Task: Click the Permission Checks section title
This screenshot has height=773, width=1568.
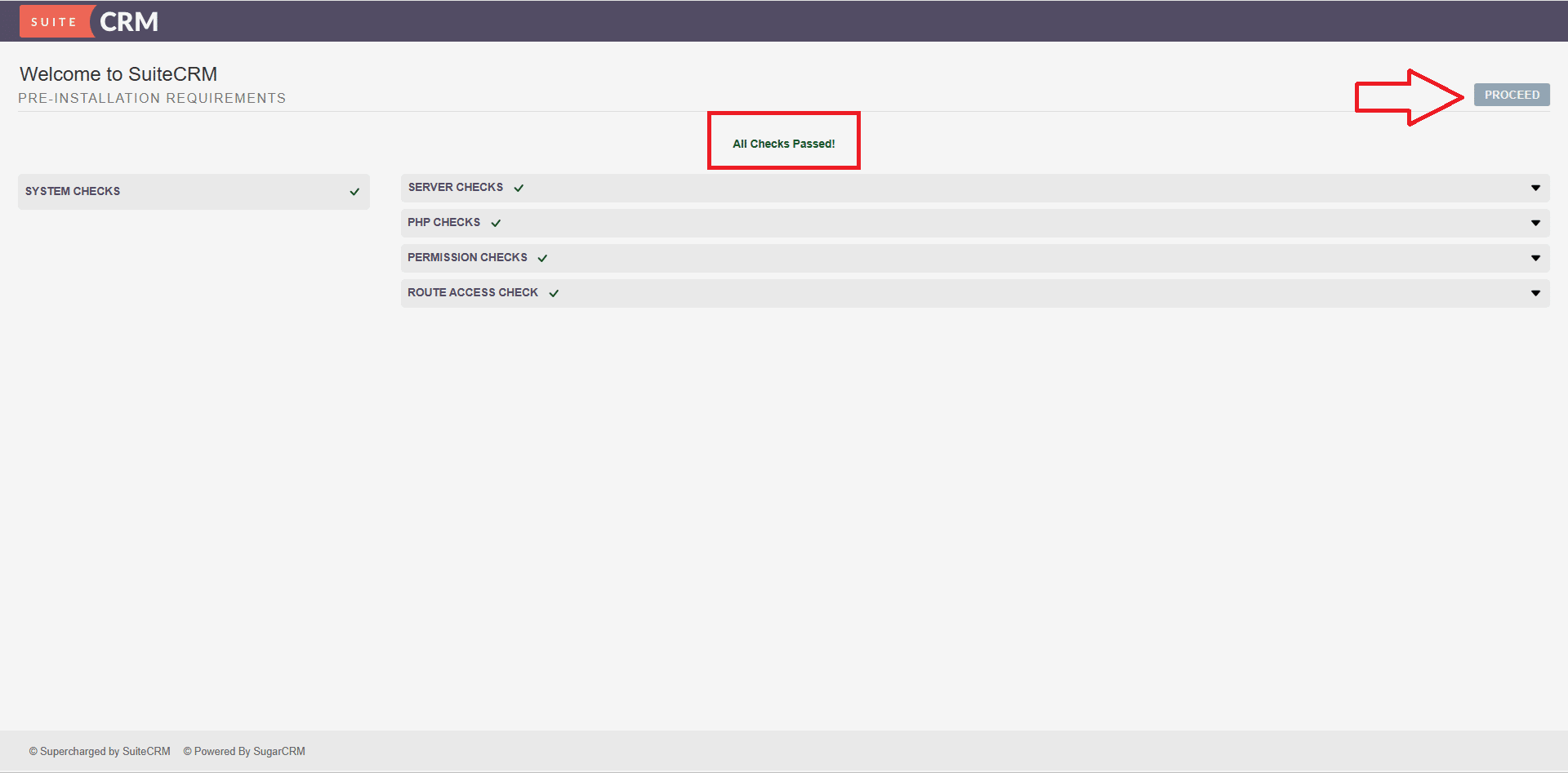Action: (x=467, y=257)
